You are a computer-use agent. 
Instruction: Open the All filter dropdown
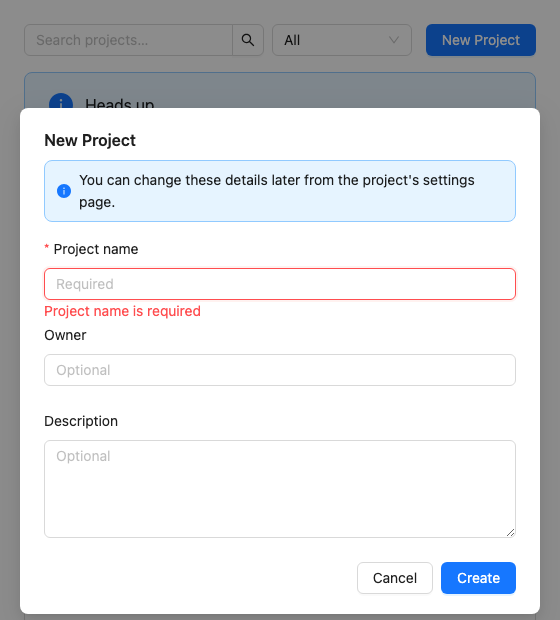[342, 40]
